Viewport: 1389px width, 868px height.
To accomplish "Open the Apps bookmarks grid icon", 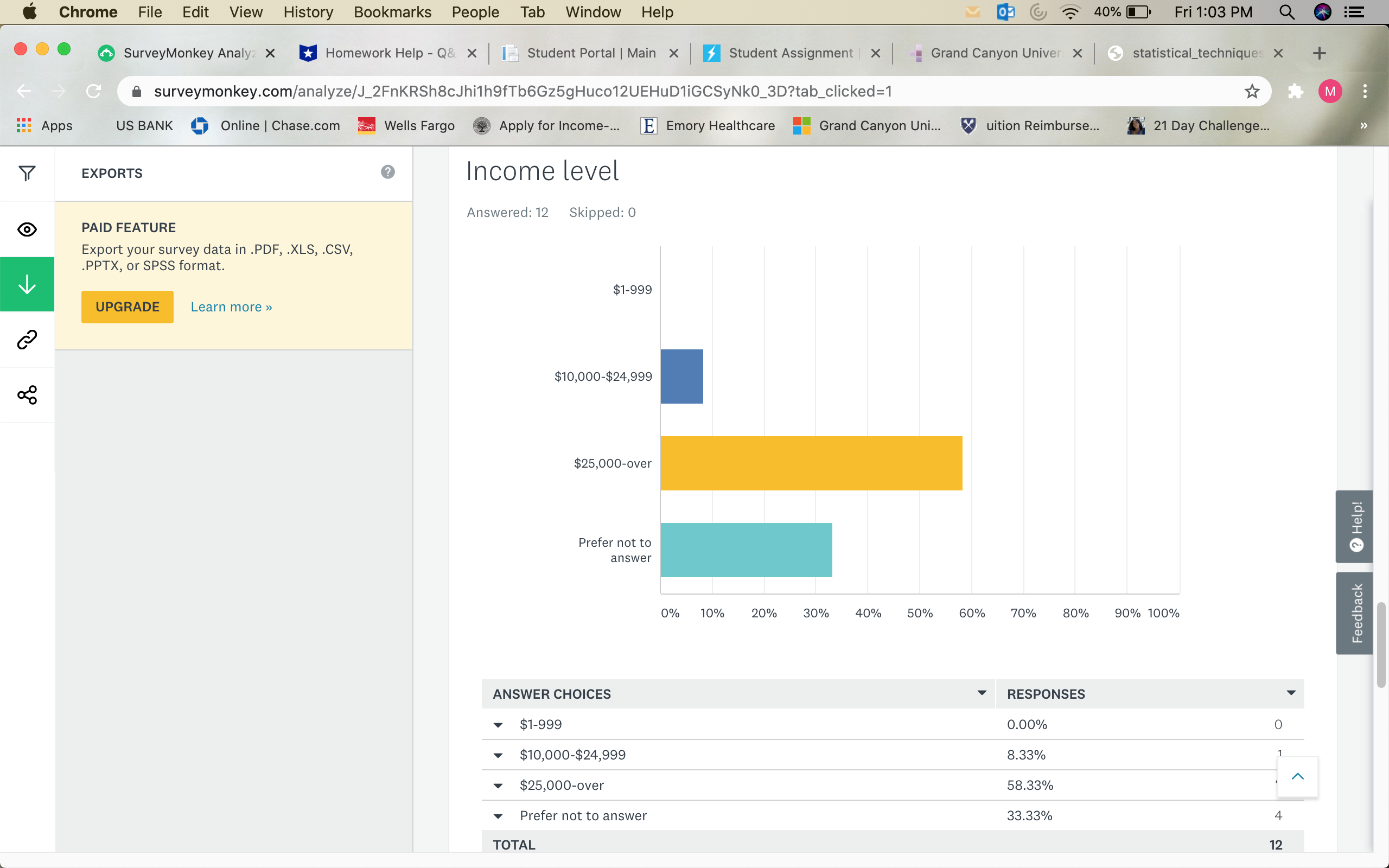I will click(x=23, y=126).
